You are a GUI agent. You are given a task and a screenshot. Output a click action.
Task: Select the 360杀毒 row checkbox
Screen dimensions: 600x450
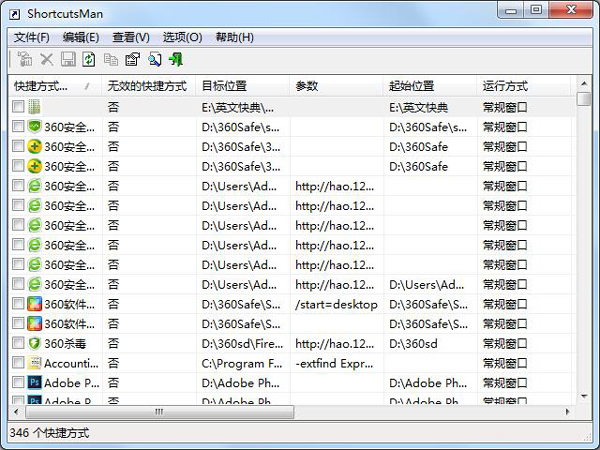coord(18,343)
